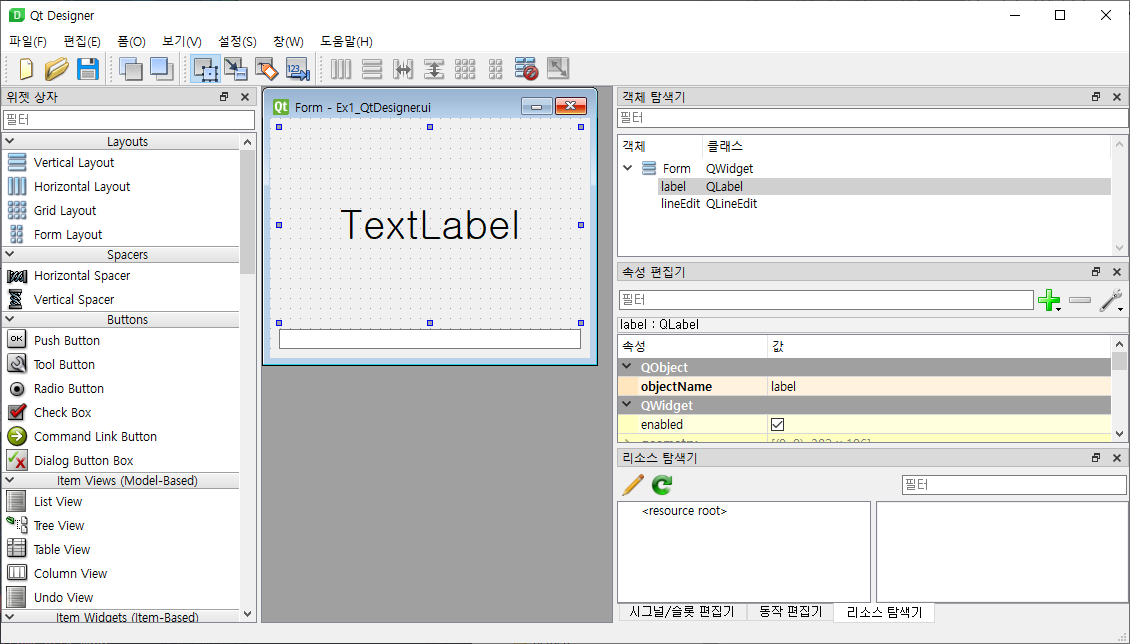Open the 도움말(H) menu
The width and height of the screenshot is (1130, 644).
click(347, 42)
